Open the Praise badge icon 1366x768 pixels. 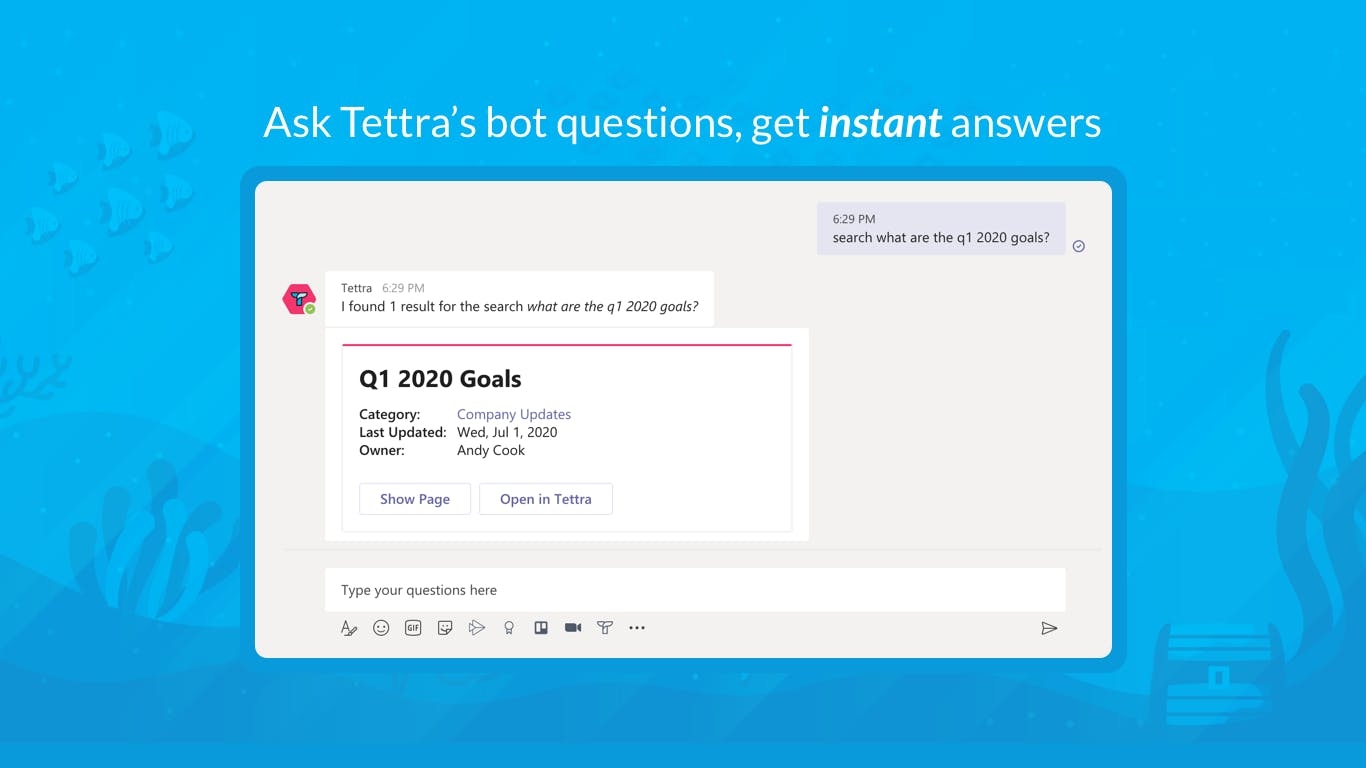tap(509, 628)
